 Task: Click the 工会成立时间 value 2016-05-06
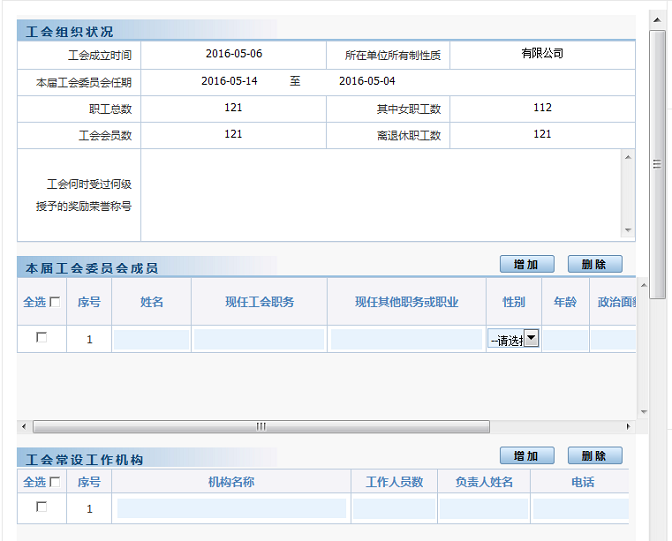coord(234,54)
